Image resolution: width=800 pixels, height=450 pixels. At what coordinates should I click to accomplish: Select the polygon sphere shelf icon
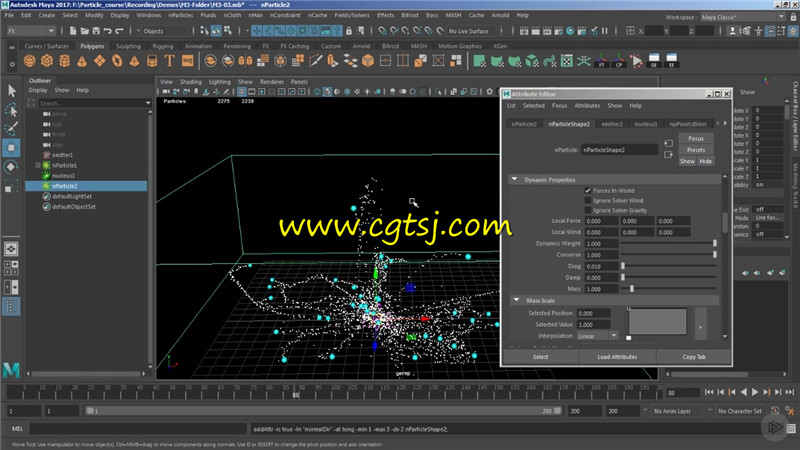[x=30, y=61]
